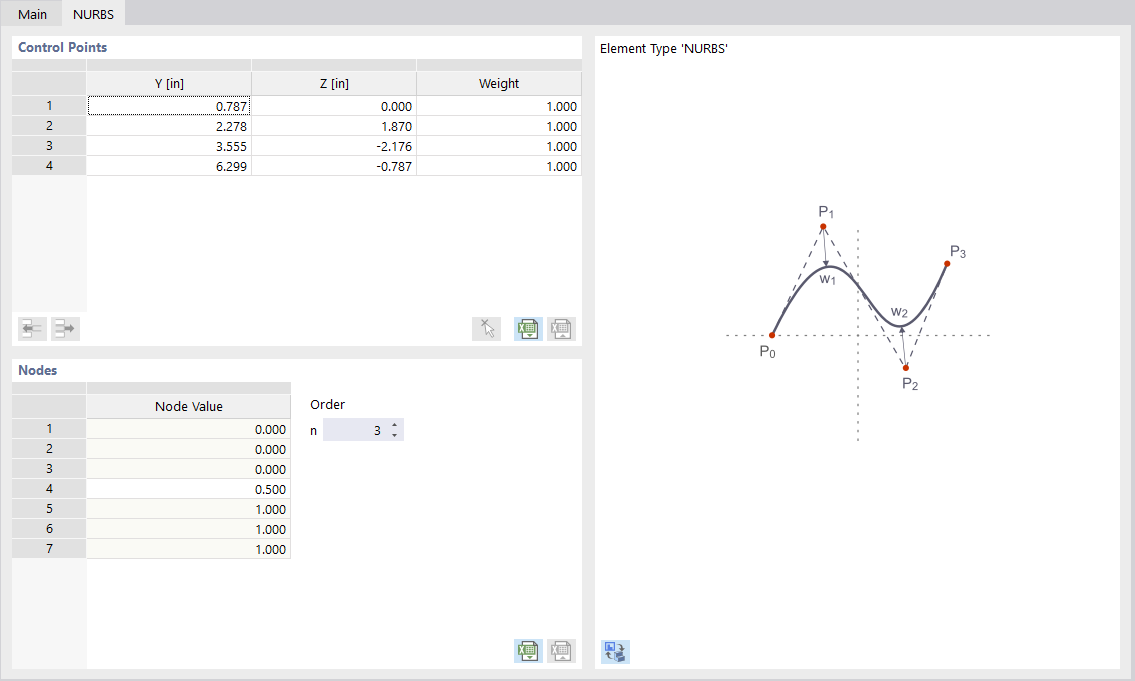Viewport: 1135px width, 681px height.
Task: Edit the Y value of control point 1
Action: pyautogui.click(x=168, y=105)
